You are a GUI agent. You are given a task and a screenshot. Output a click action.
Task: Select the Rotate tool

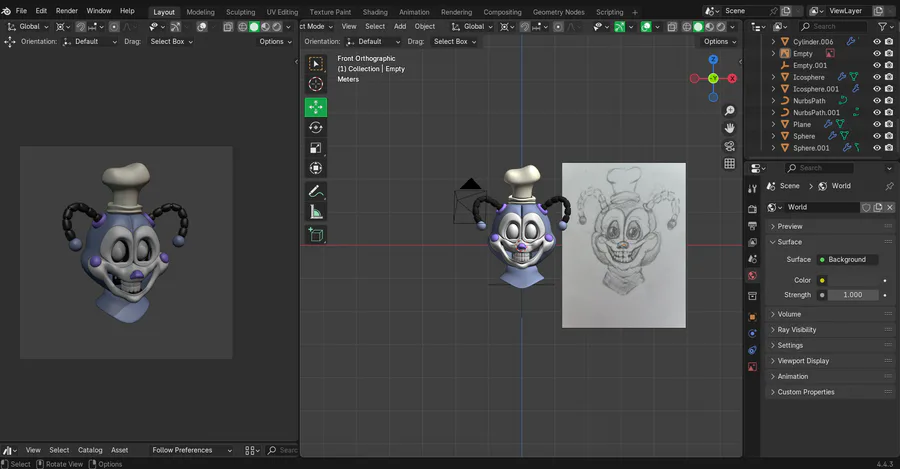[x=316, y=127]
